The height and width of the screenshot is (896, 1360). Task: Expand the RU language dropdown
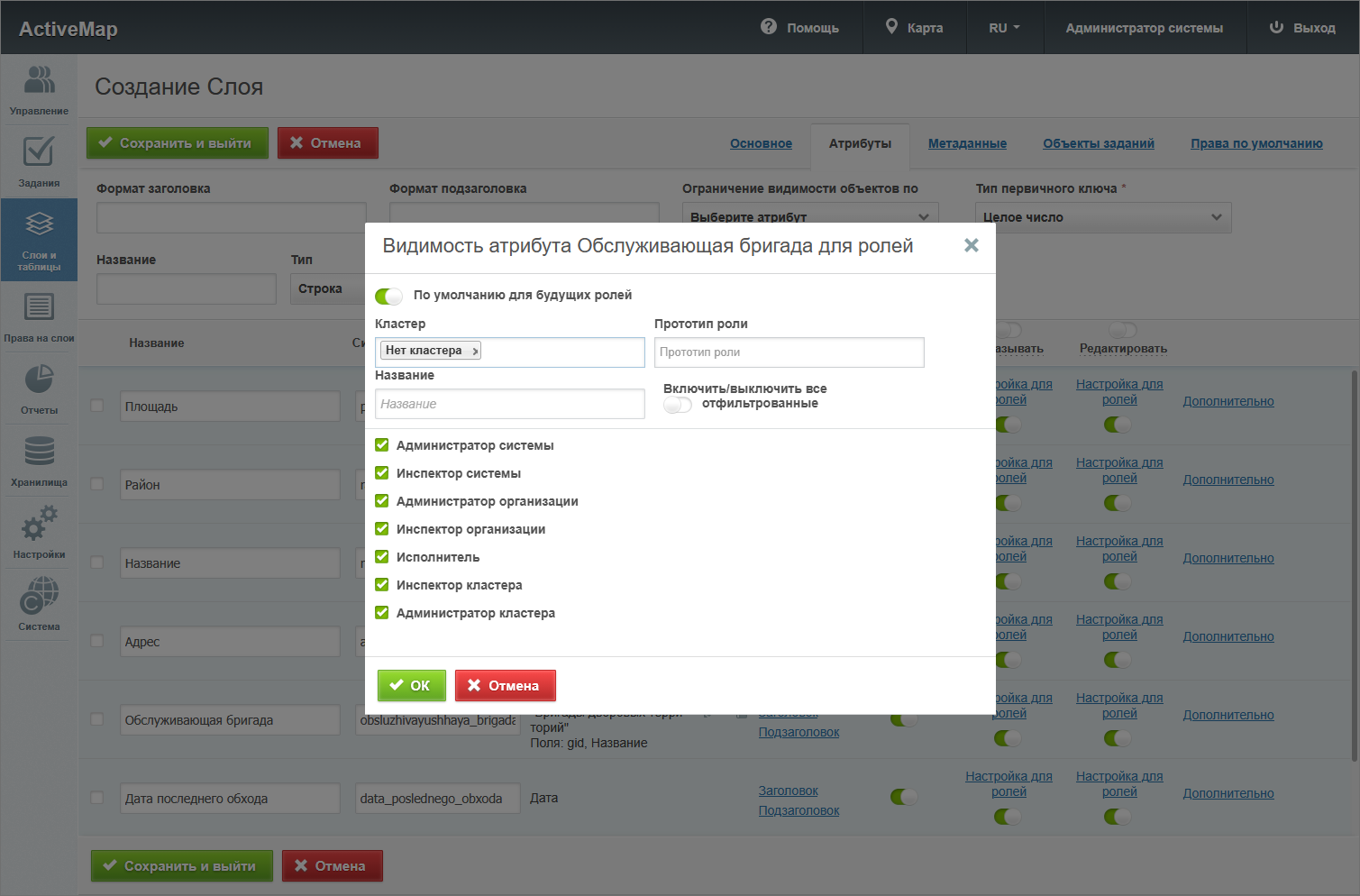[1004, 28]
